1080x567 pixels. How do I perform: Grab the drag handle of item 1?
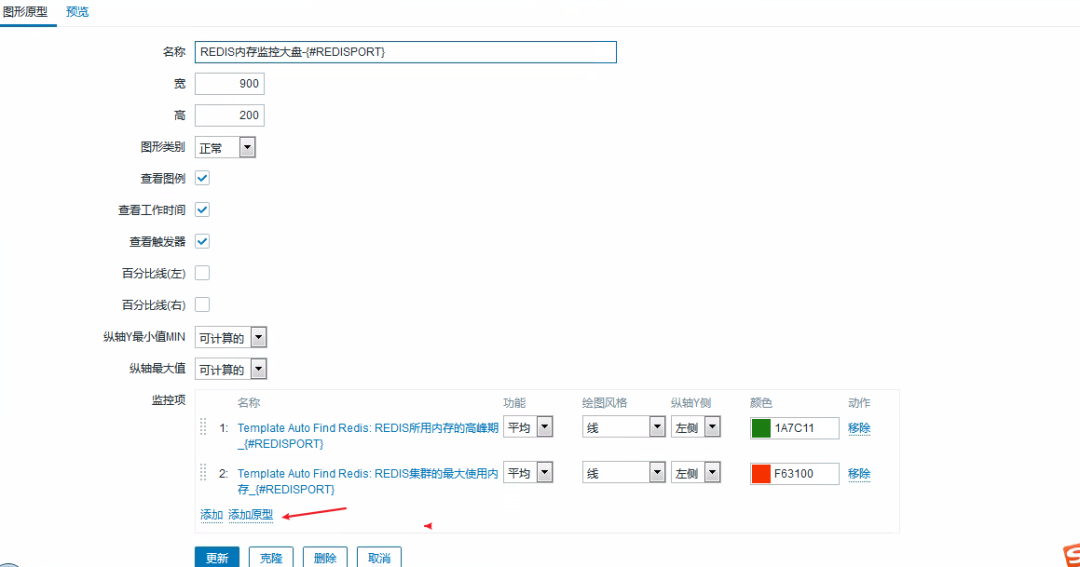[203, 426]
